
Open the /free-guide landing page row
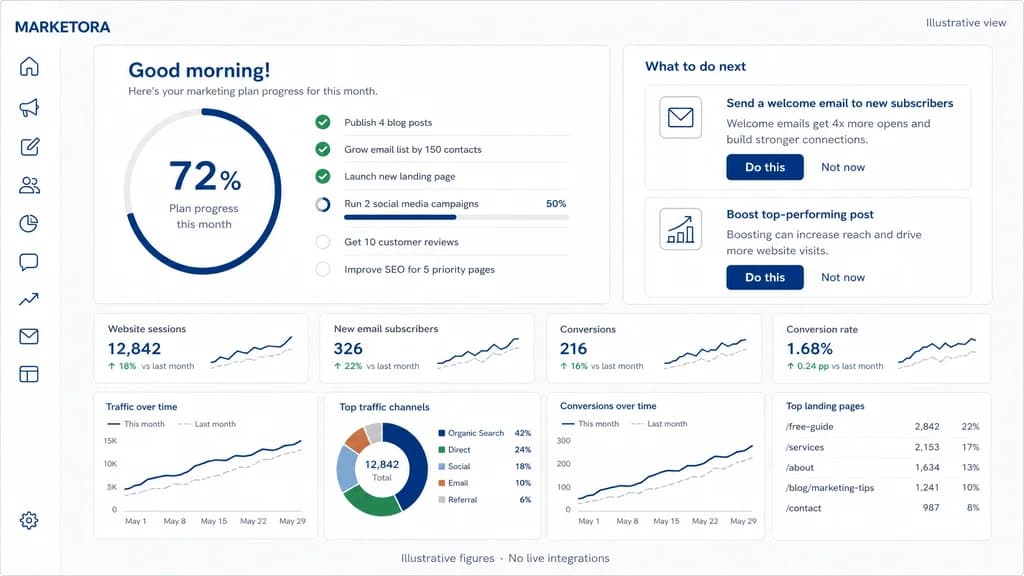(882, 426)
